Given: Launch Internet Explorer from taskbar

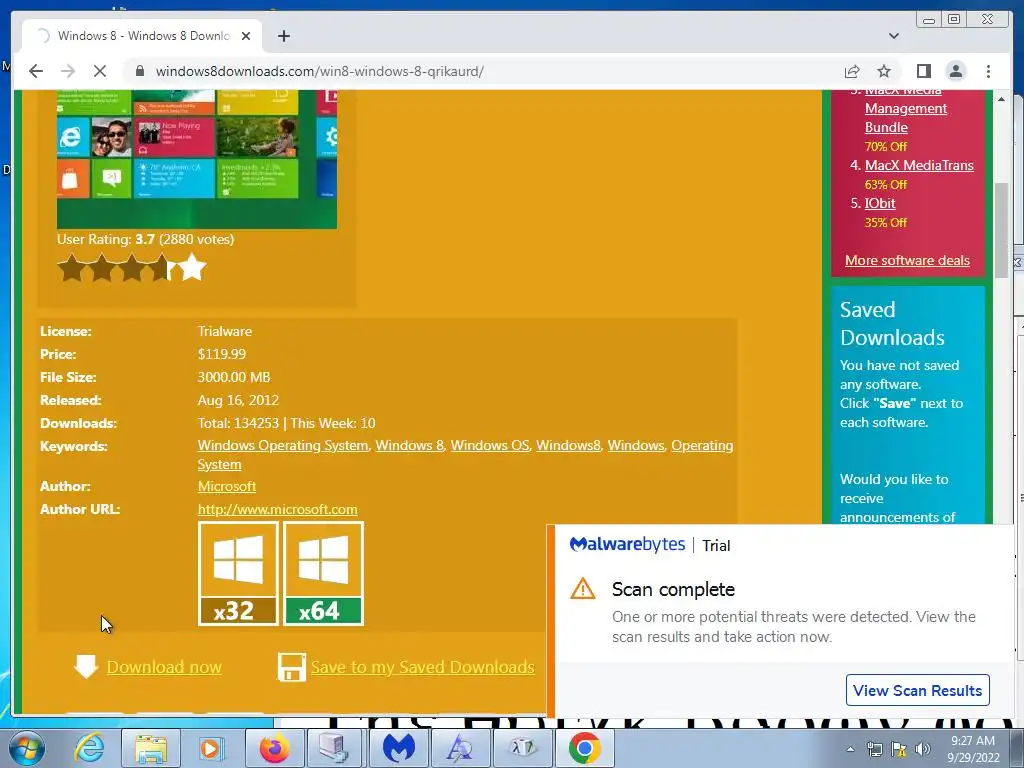Looking at the screenshot, I should click(89, 748).
